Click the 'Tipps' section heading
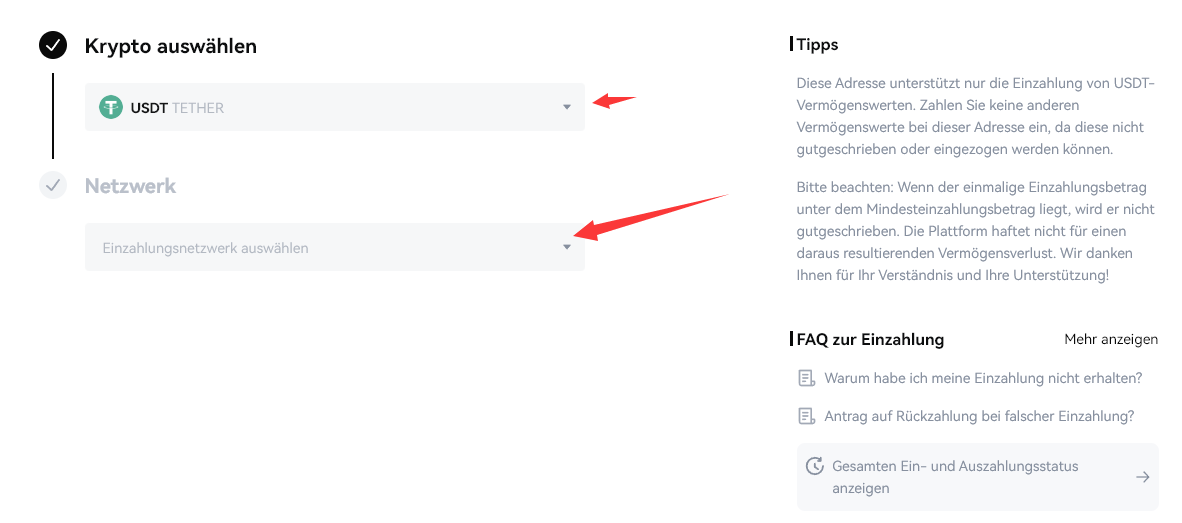1182x523 pixels. (817, 44)
